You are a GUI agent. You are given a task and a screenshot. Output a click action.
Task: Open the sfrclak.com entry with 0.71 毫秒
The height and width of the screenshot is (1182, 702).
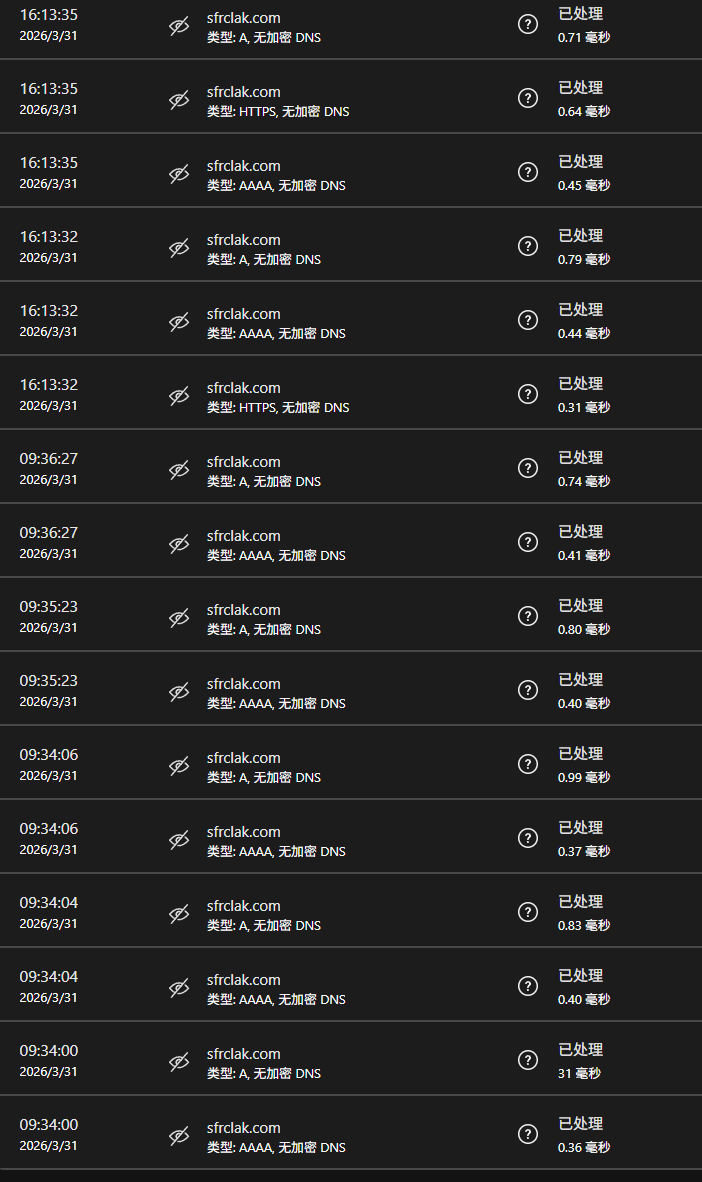click(x=244, y=18)
